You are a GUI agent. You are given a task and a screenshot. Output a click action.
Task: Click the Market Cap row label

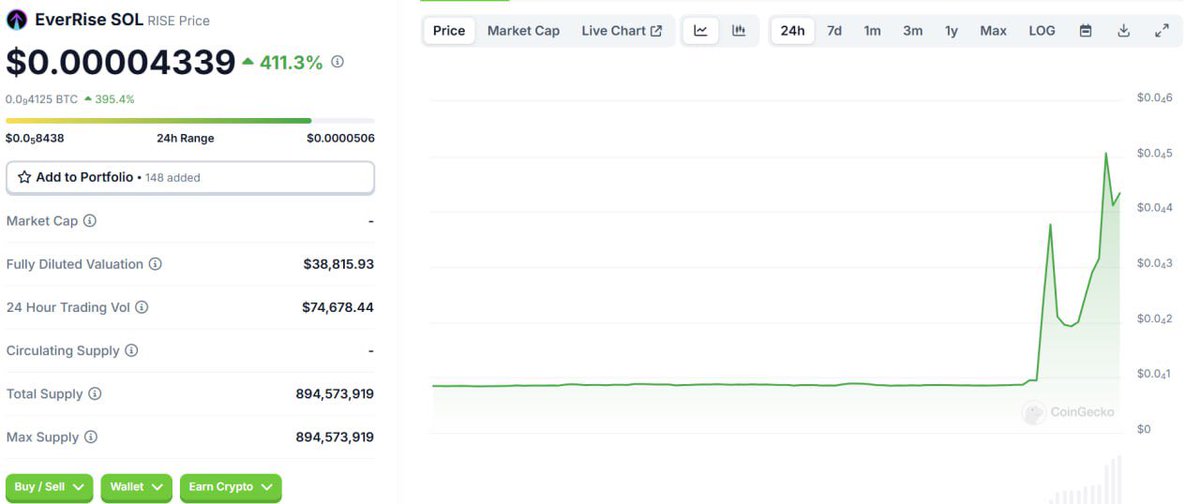point(42,220)
